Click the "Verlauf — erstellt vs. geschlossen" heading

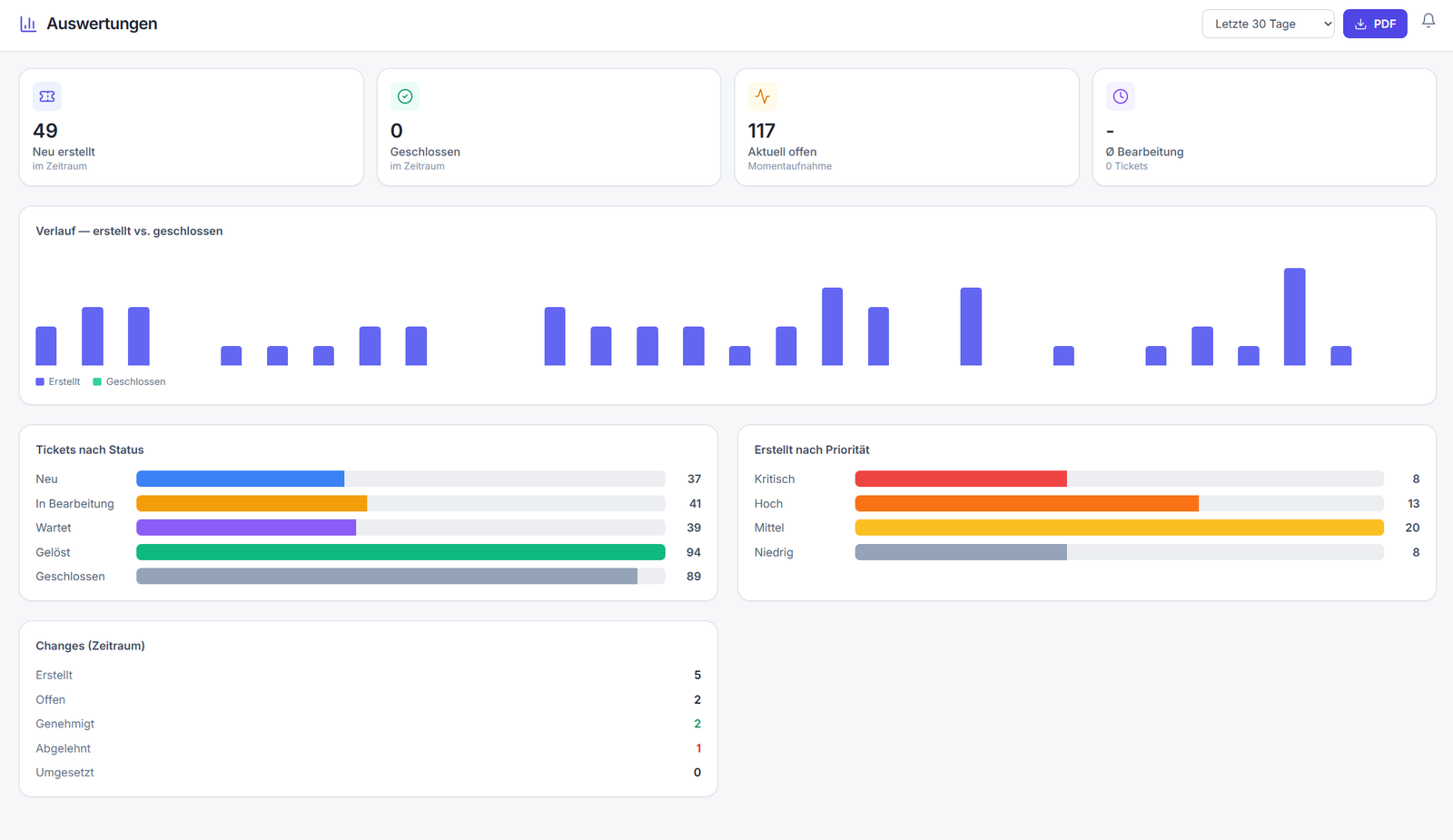point(129,232)
